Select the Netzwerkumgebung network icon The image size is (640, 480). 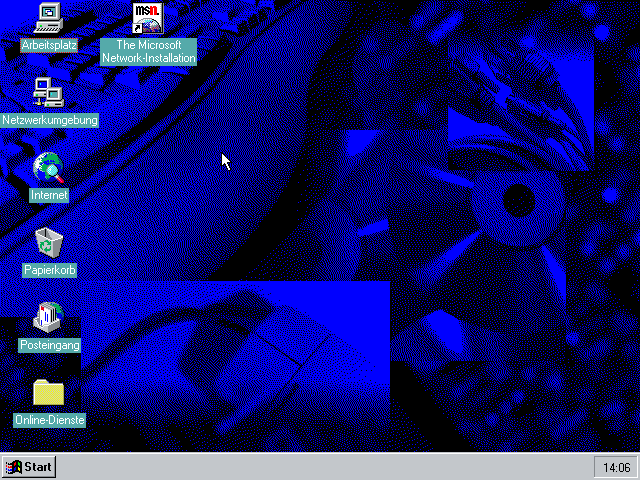point(48,92)
